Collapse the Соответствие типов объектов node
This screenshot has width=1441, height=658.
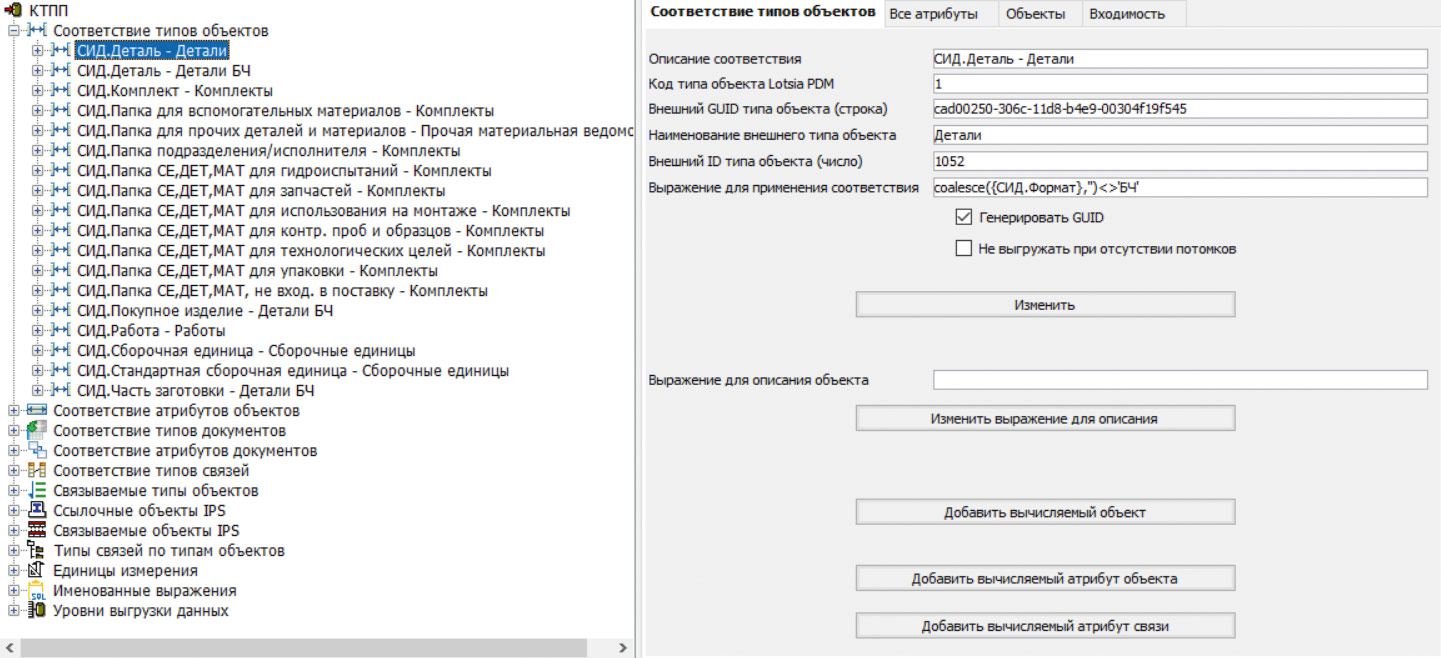[13, 31]
